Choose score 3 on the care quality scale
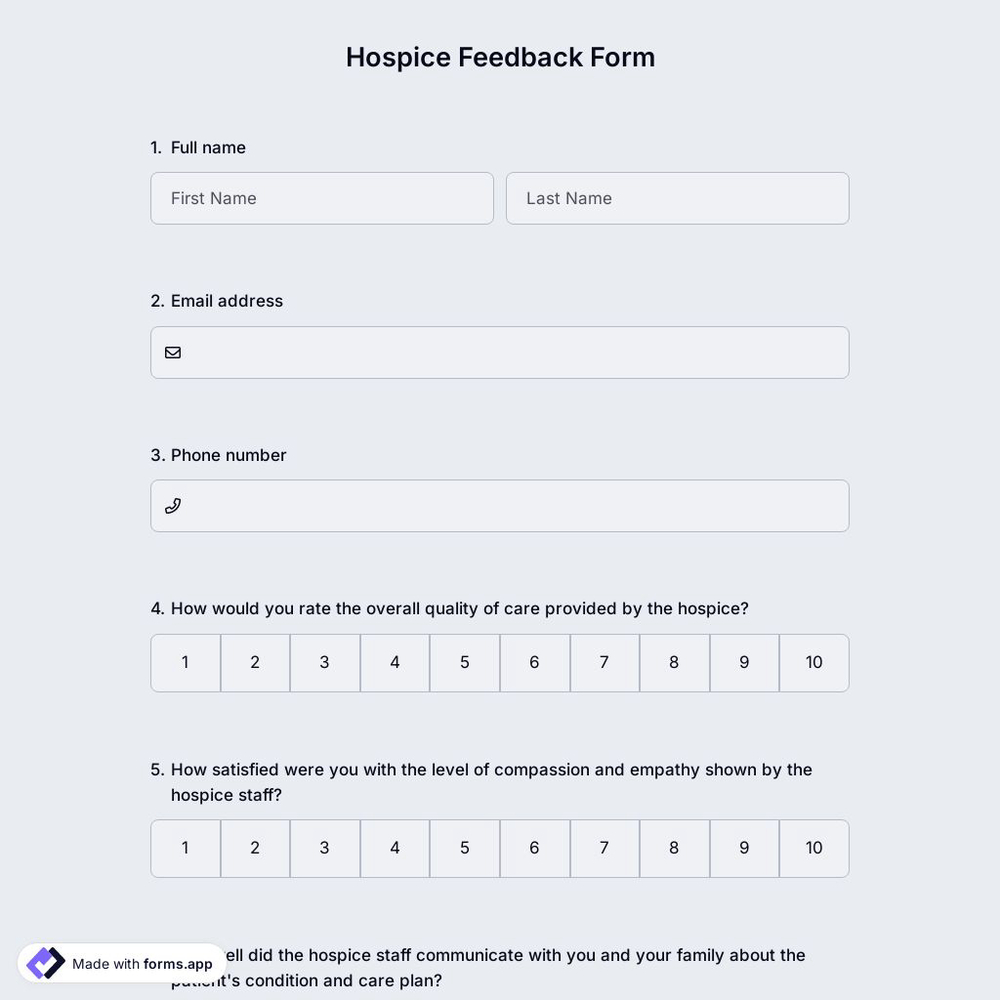Image resolution: width=1000 pixels, height=1000 pixels. pyautogui.click(x=324, y=662)
